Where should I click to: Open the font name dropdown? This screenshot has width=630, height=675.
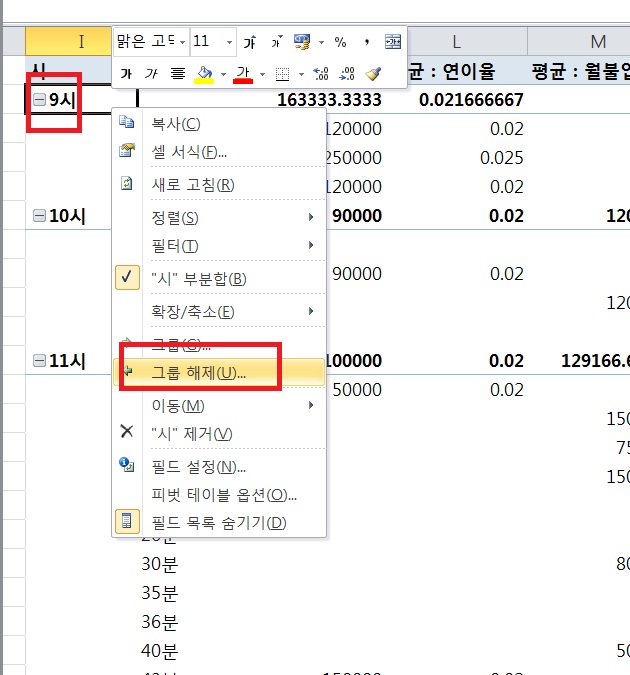[x=181, y=42]
